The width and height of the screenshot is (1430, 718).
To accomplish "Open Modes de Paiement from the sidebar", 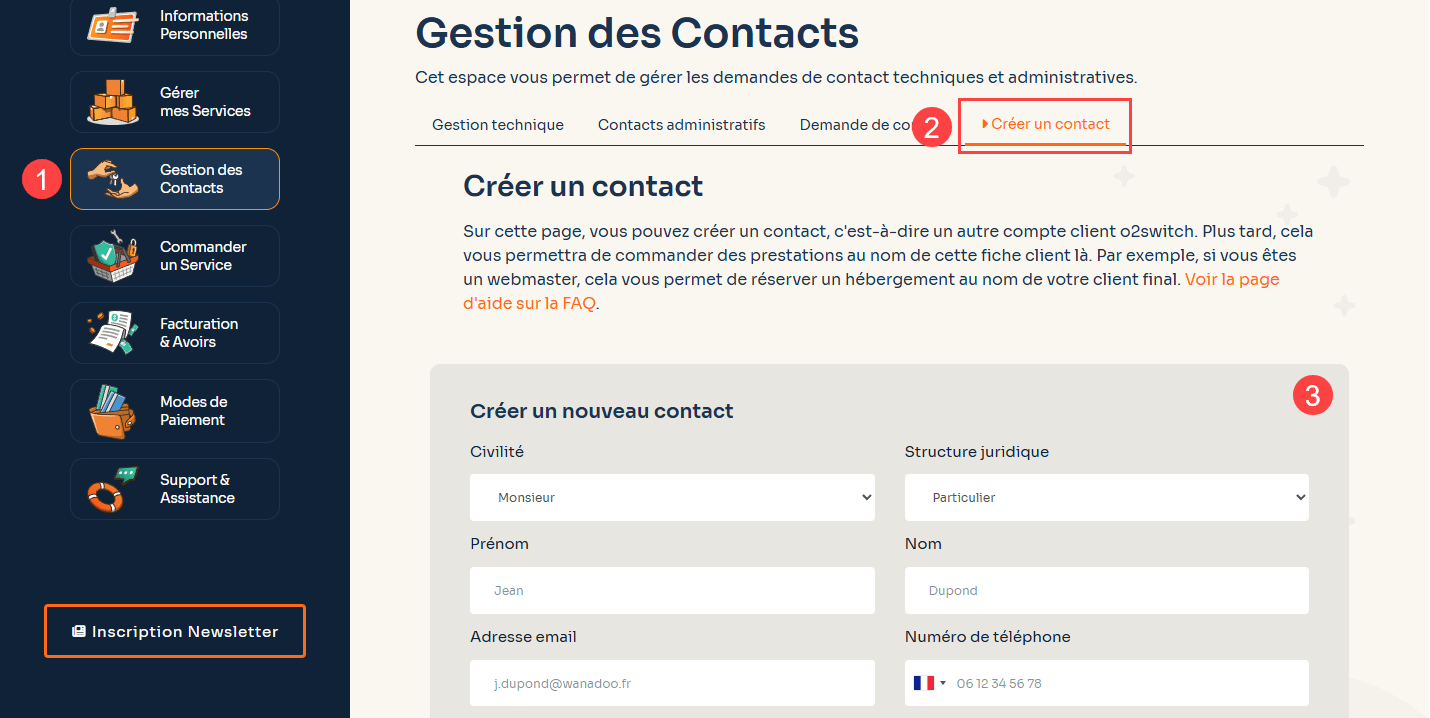I will 112,410.
